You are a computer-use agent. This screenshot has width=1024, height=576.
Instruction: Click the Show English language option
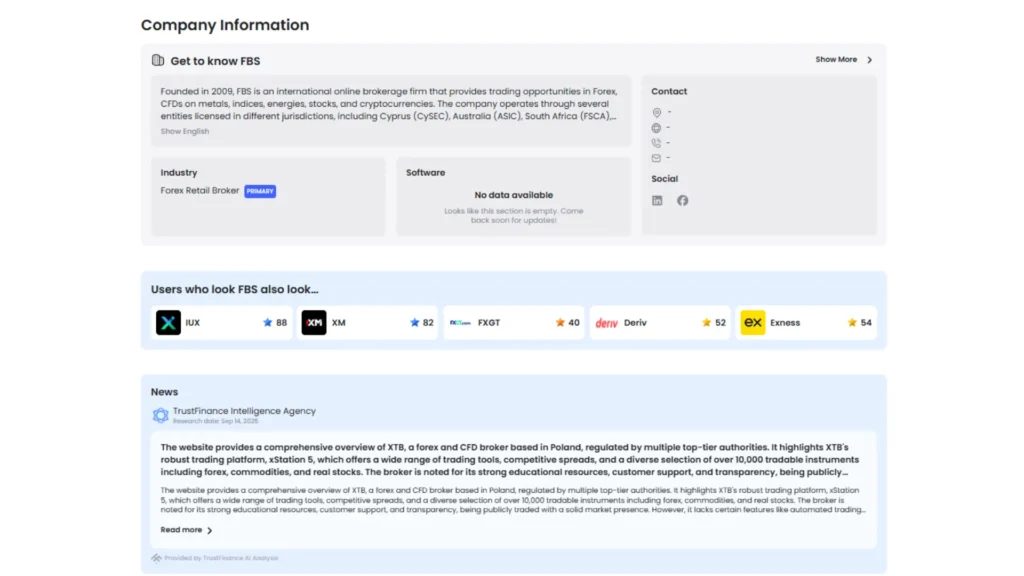[184, 131]
